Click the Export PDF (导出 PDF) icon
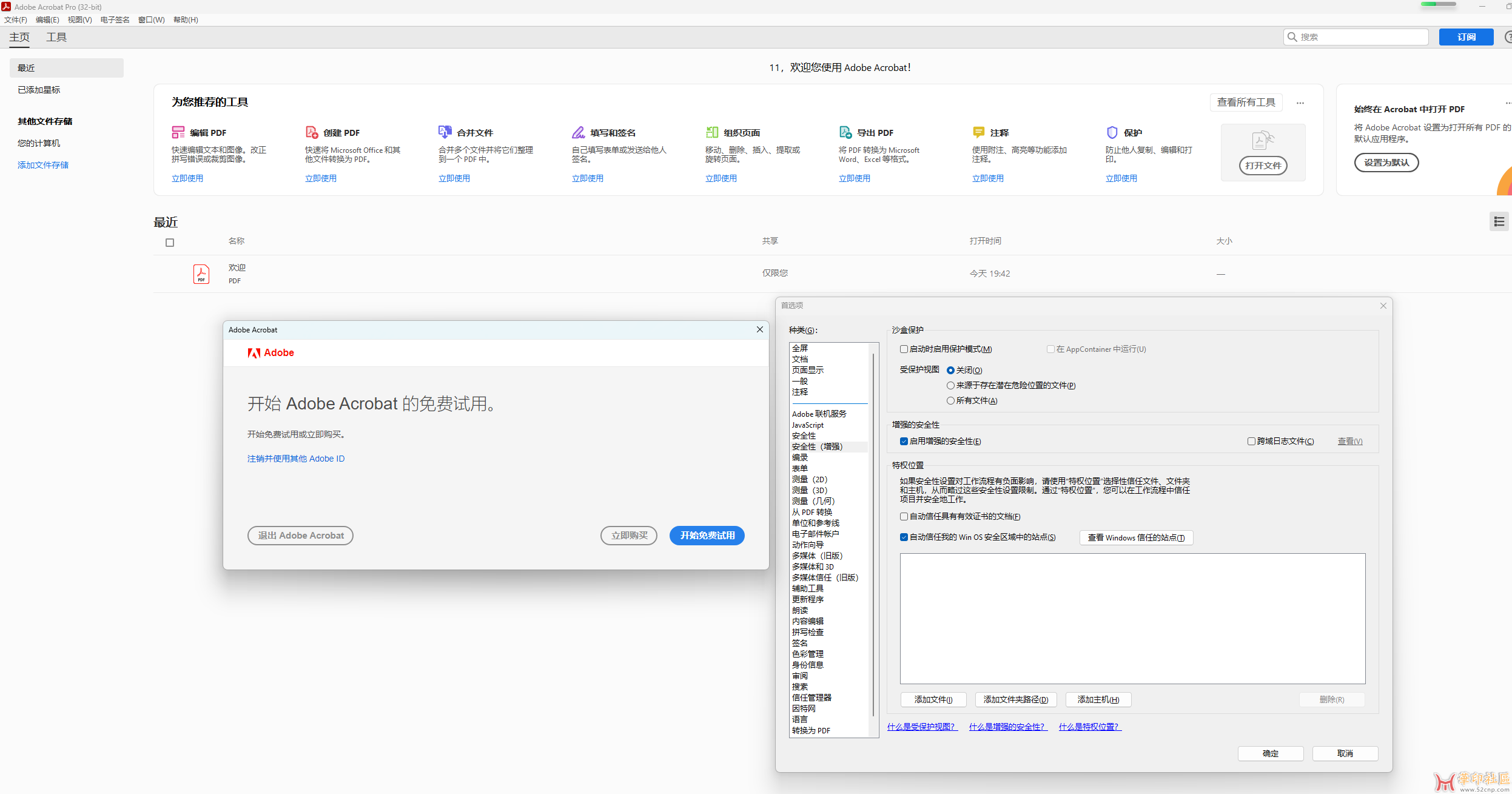 coord(845,132)
